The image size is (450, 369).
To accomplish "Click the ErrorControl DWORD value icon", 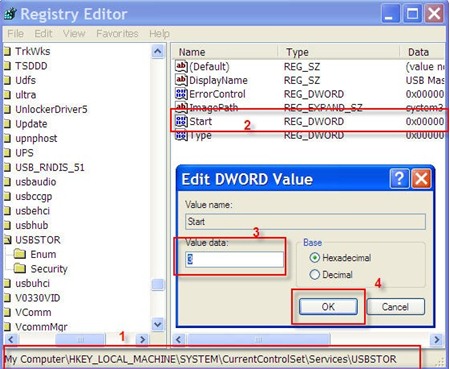I will [181, 94].
